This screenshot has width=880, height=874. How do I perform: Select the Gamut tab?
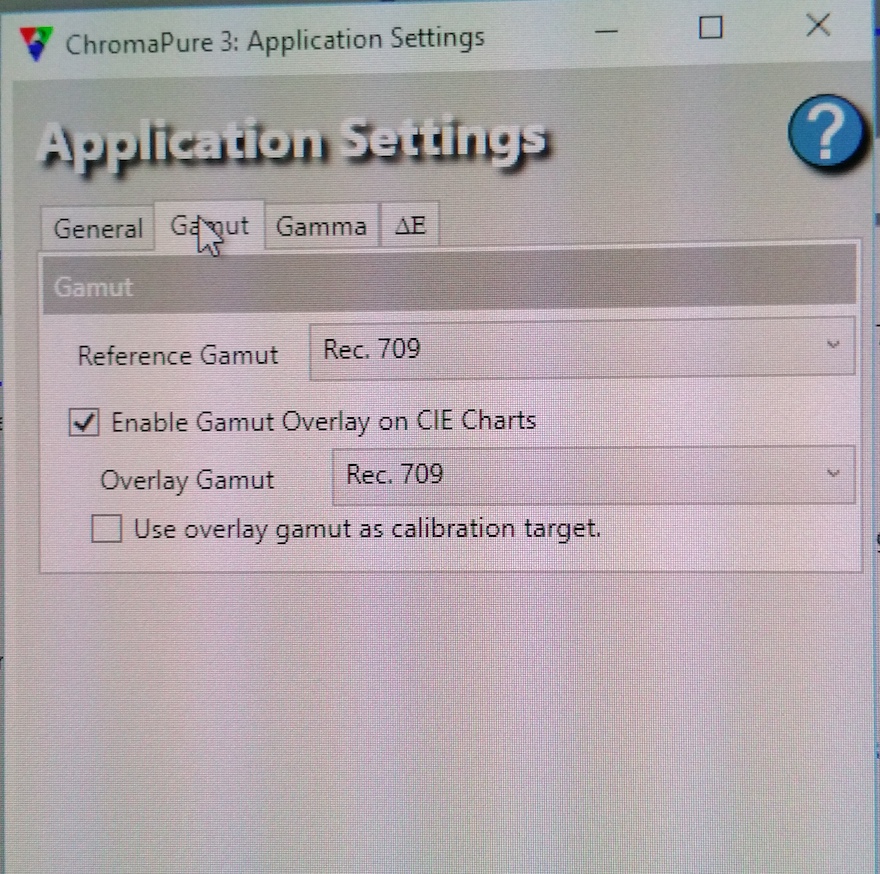209,226
